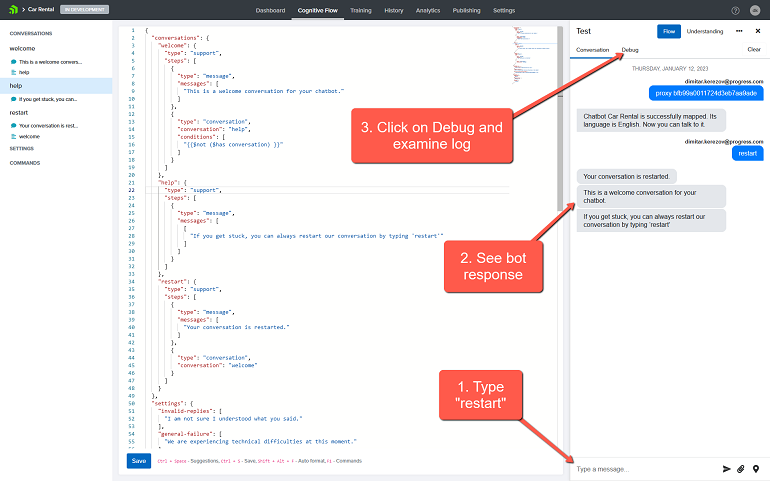
Task: Click message icon beside 'Your conversation is rest...'
Action: [x=13, y=126]
